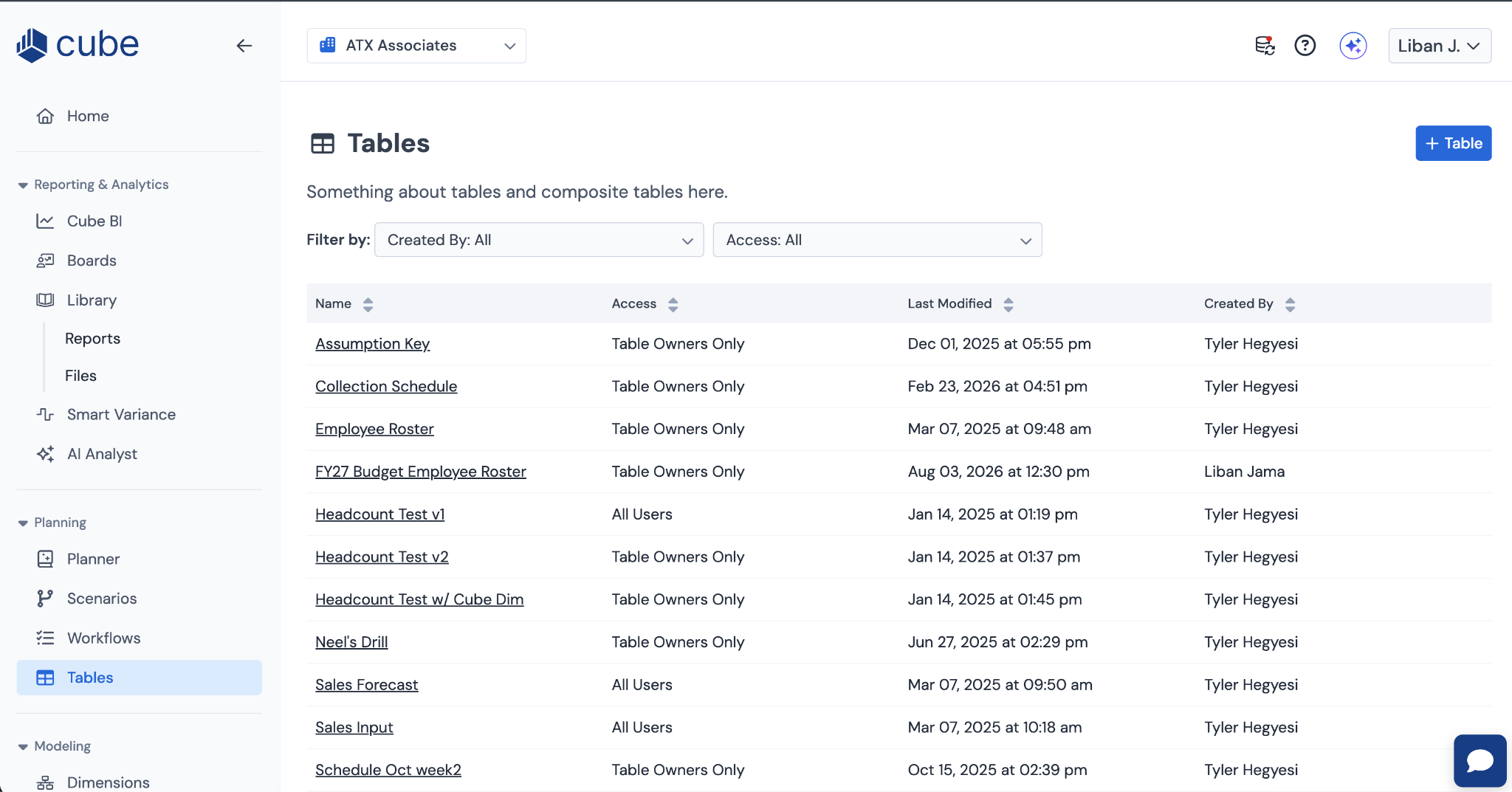Open the Schedule Oct week2 table
This screenshot has height=792, width=1512.
388,771
